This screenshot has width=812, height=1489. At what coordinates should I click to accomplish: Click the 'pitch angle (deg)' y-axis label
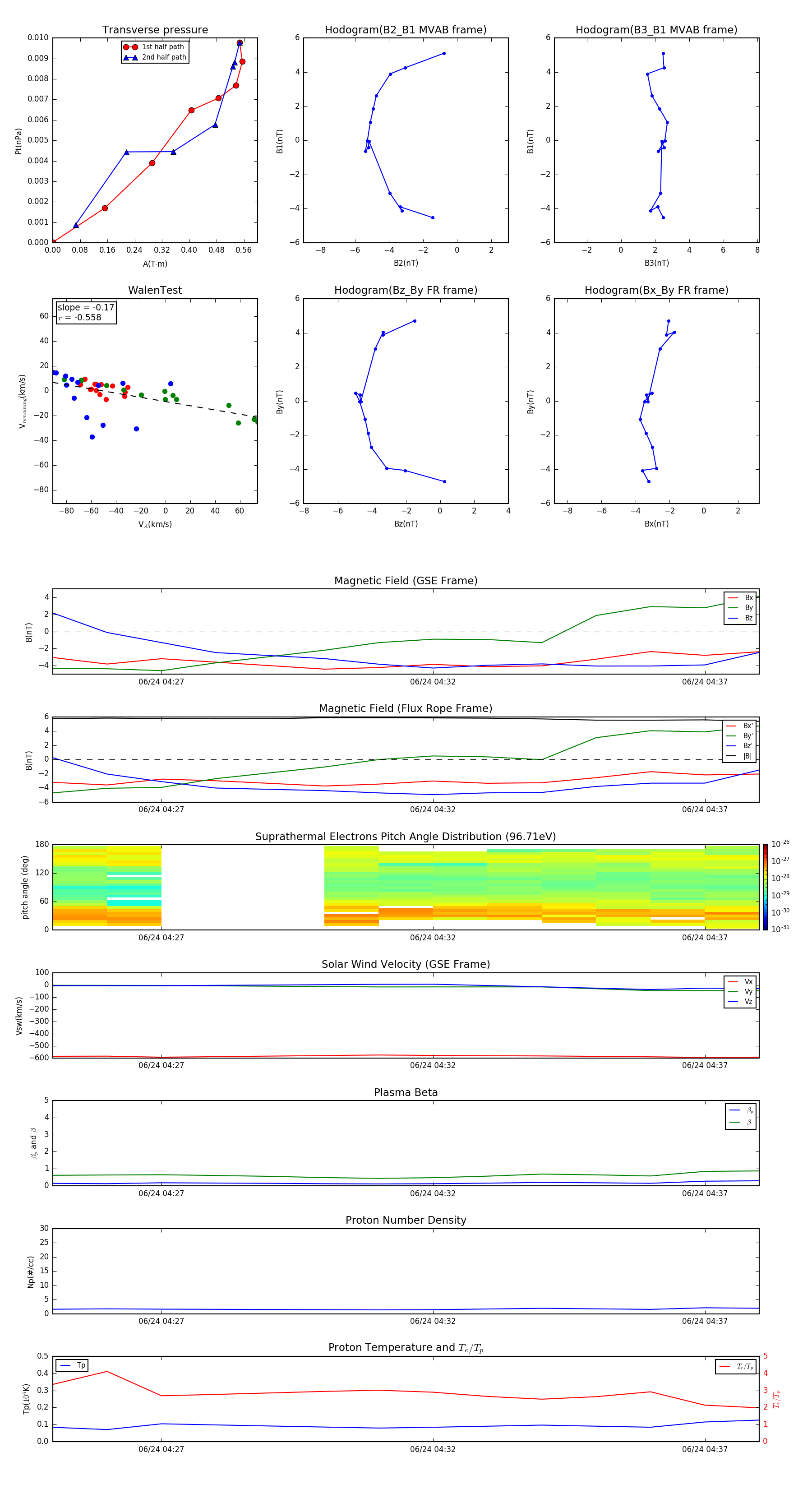(25, 887)
